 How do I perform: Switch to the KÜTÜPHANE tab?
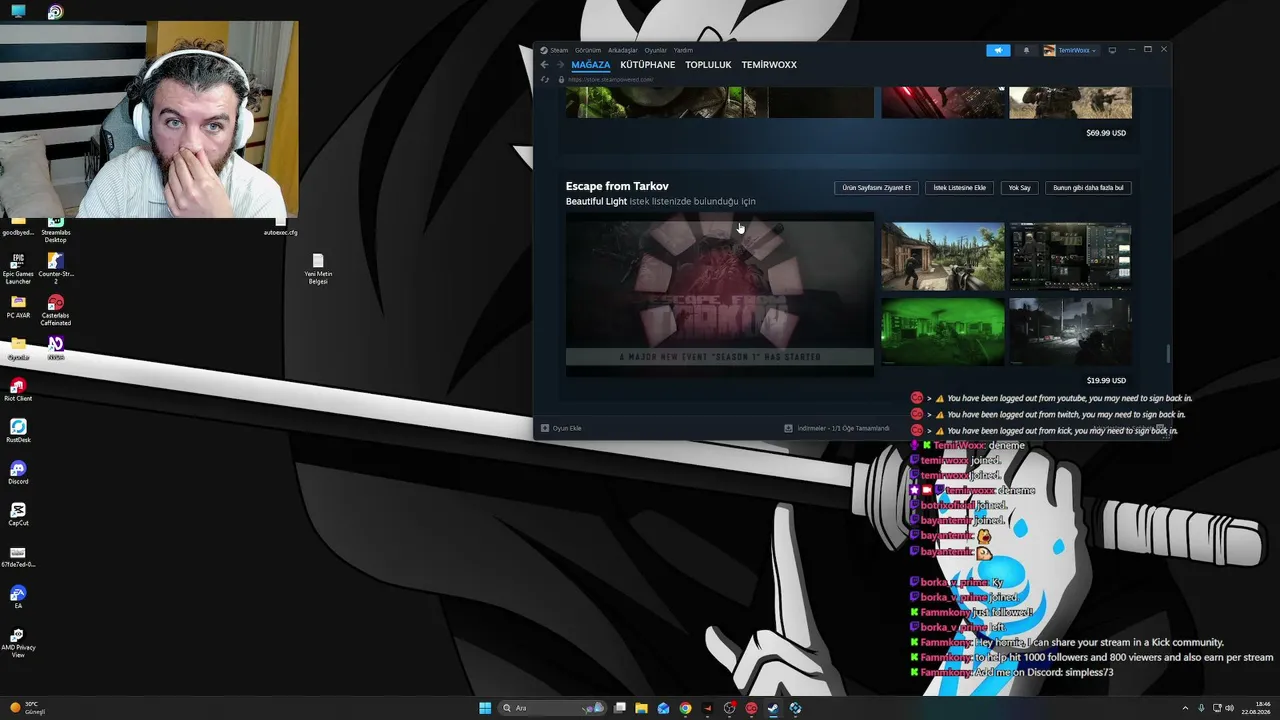[x=648, y=65]
